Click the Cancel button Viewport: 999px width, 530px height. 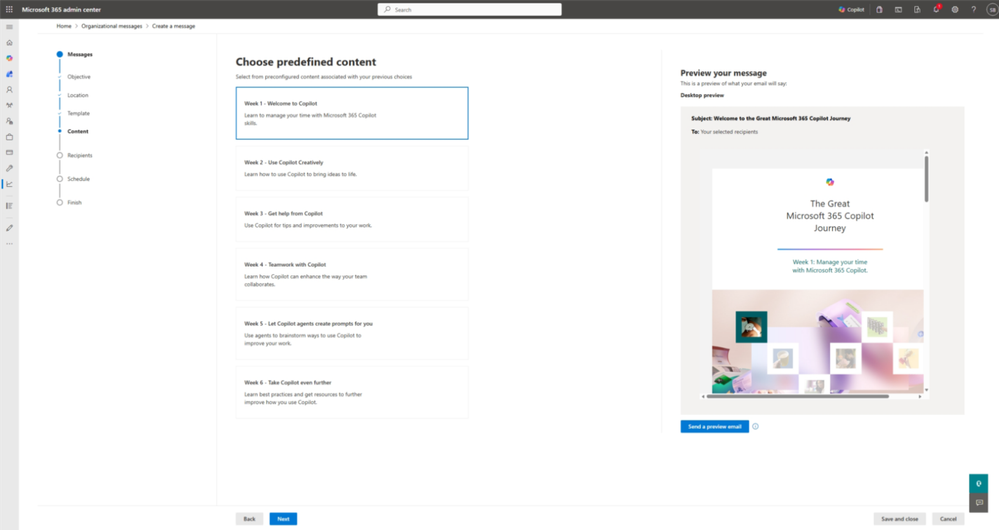click(x=948, y=519)
